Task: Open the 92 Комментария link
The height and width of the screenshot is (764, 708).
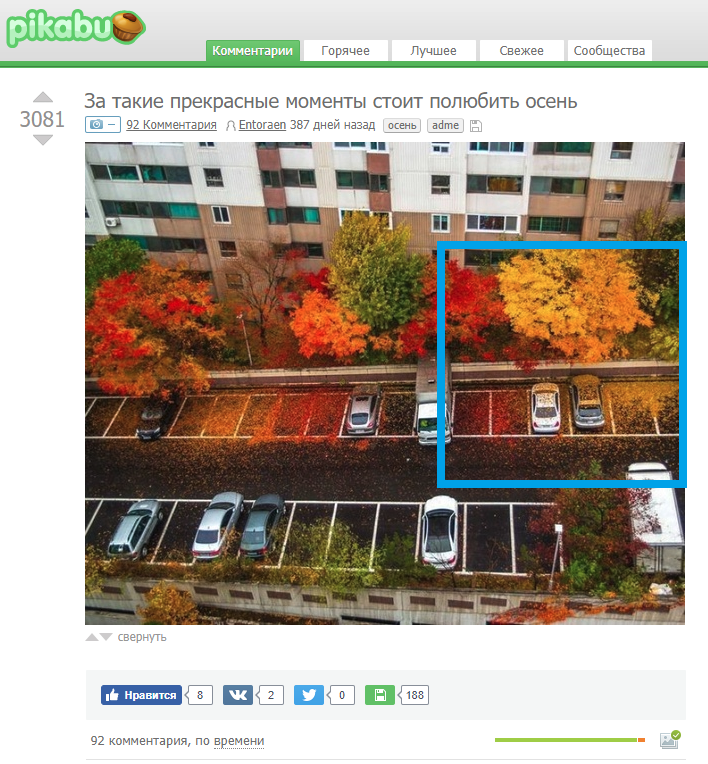Action: (172, 125)
